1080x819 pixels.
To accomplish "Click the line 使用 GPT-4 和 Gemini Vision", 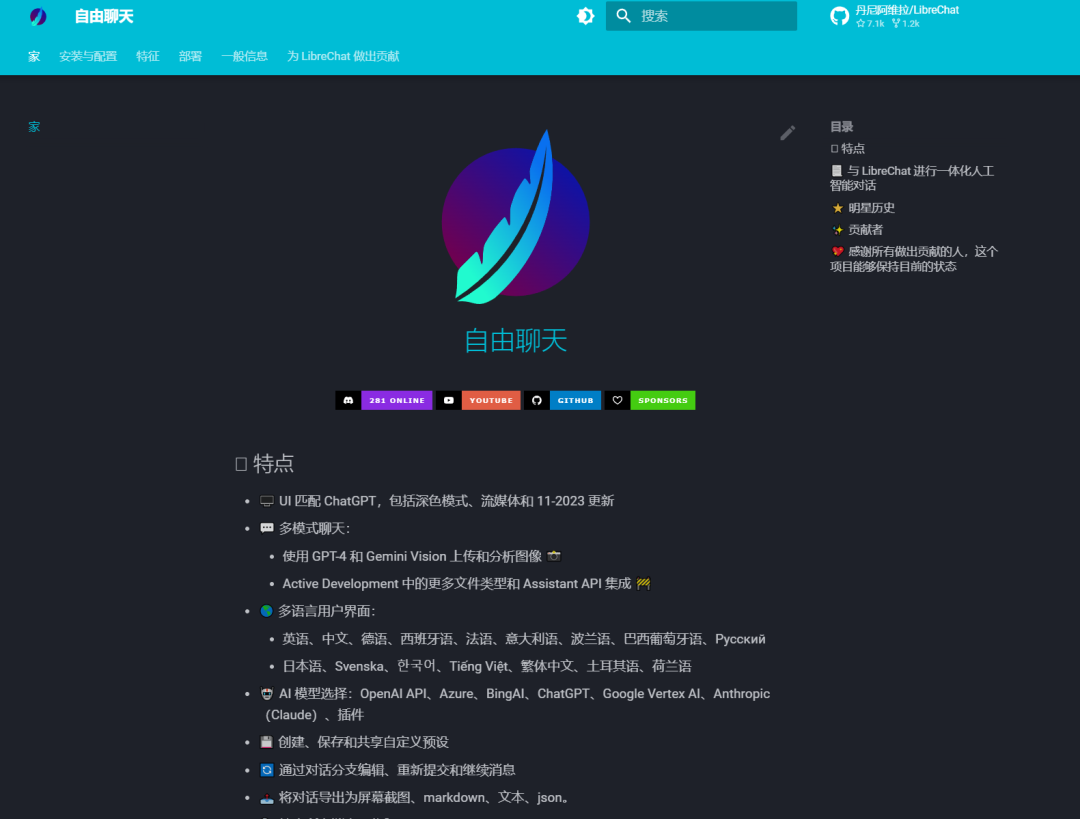I will click(422, 556).
